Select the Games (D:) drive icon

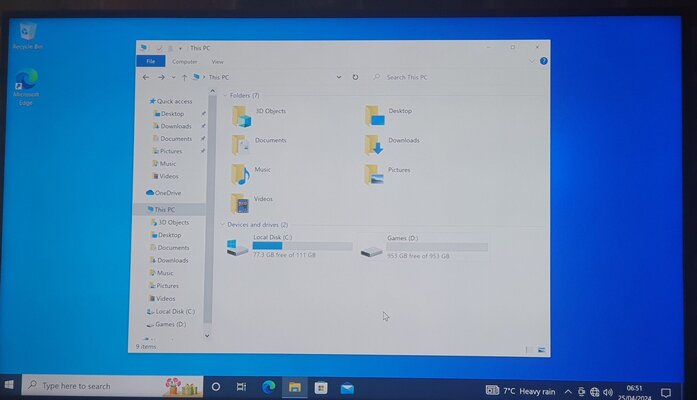371,252
